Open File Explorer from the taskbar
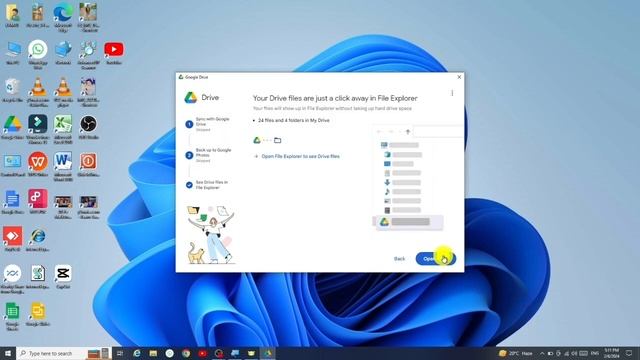 tap(153, 353)
